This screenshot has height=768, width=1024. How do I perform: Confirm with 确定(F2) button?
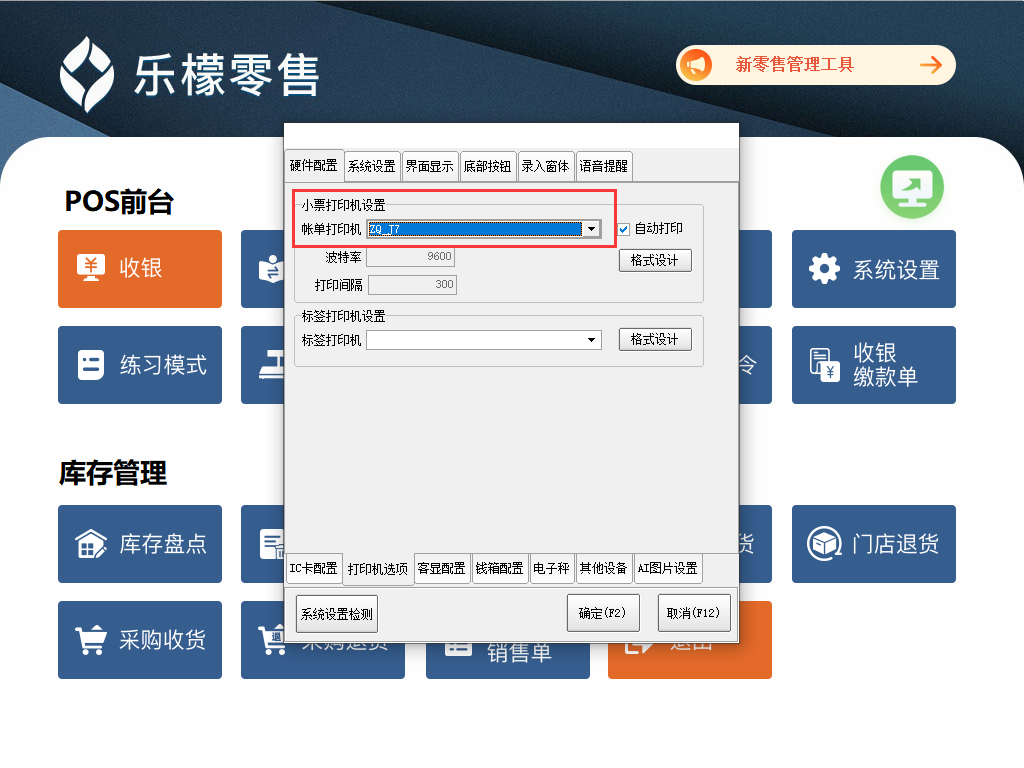(603, 613)
